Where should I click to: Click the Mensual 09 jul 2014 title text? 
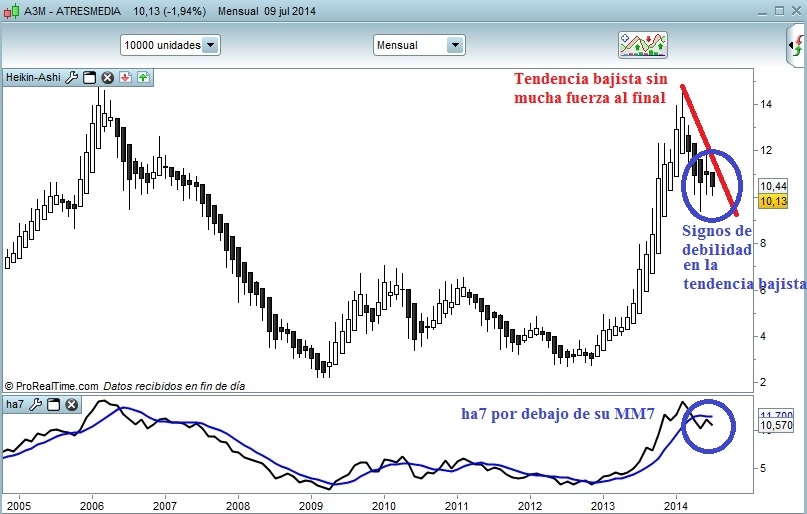[x=267, y=11]
